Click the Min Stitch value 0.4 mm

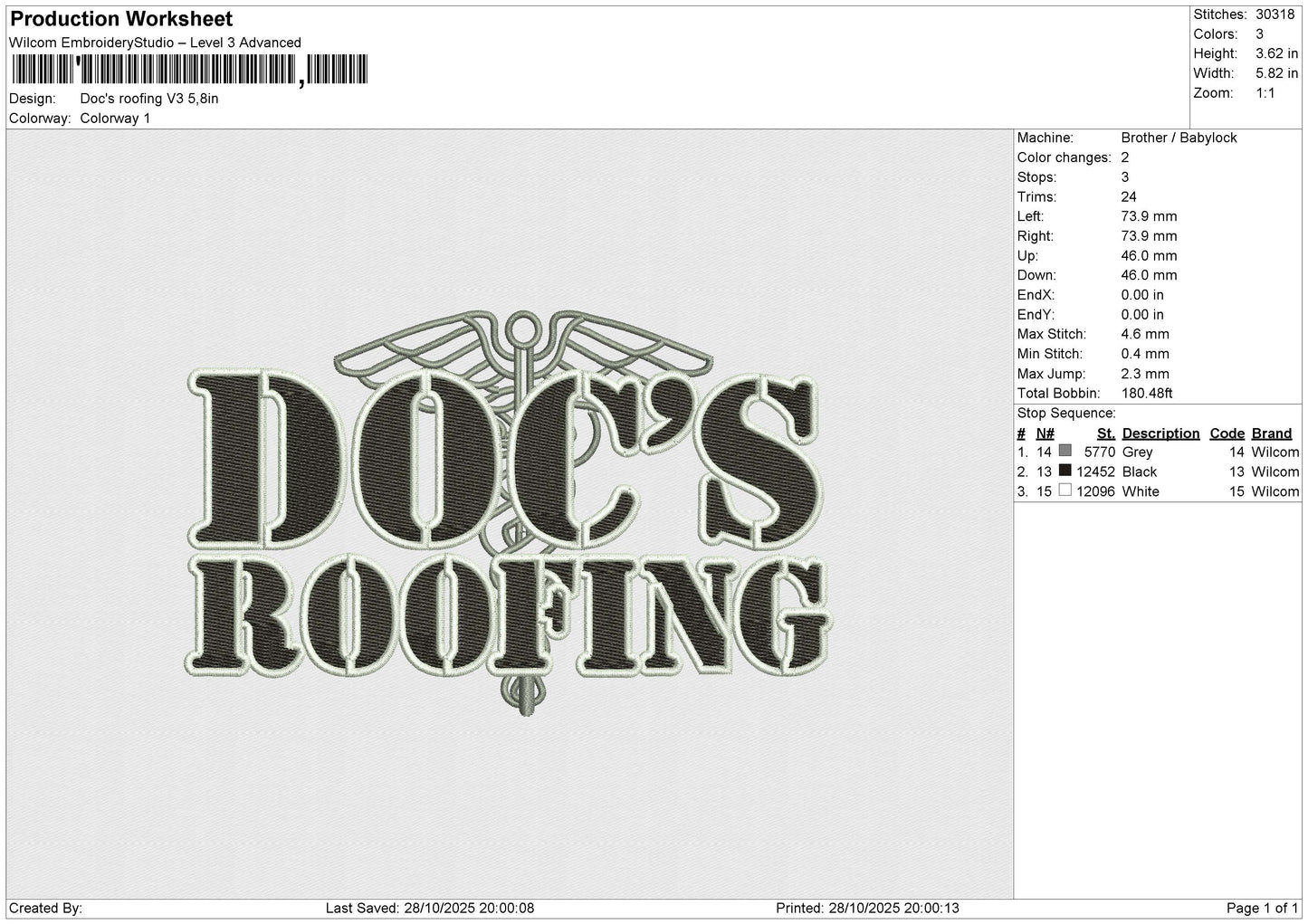(1145, 354)
